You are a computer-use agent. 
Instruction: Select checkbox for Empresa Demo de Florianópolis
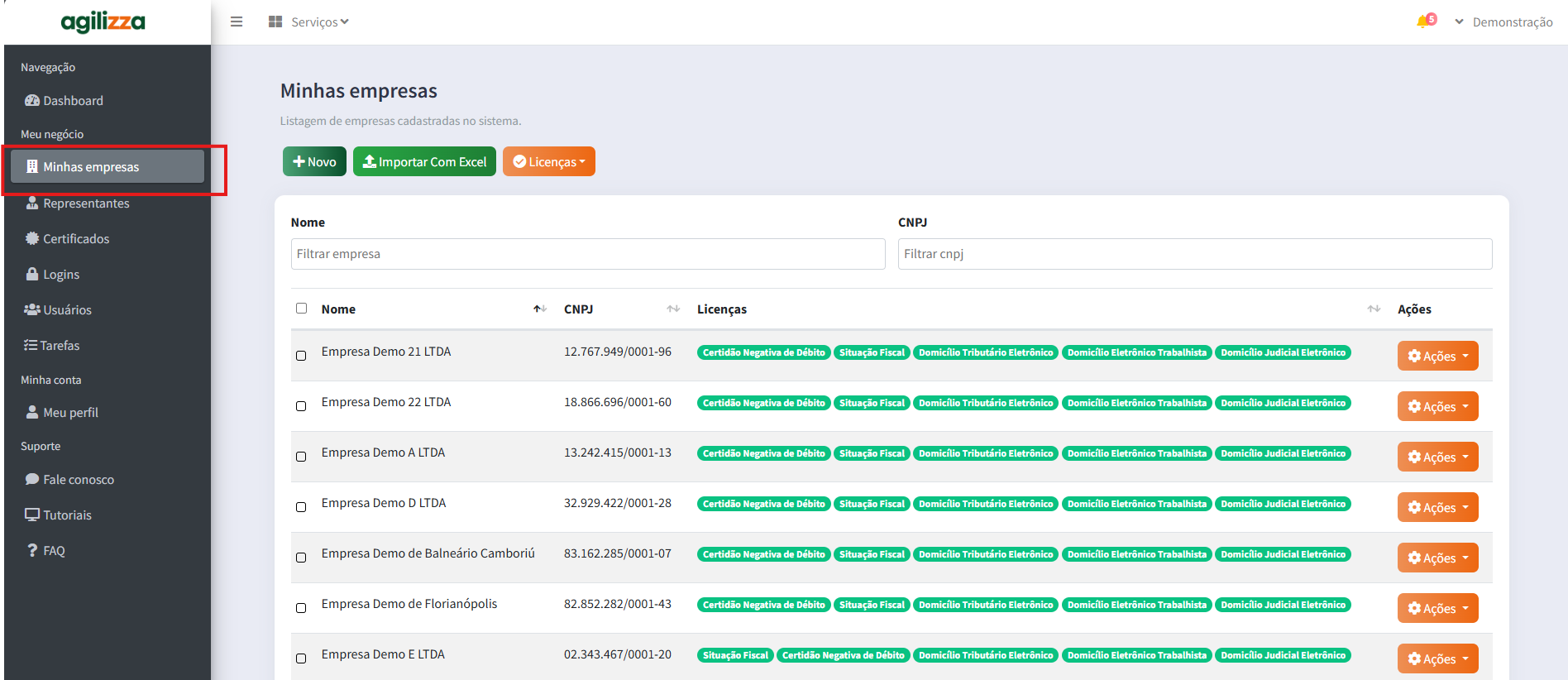(x=301, y=608)
